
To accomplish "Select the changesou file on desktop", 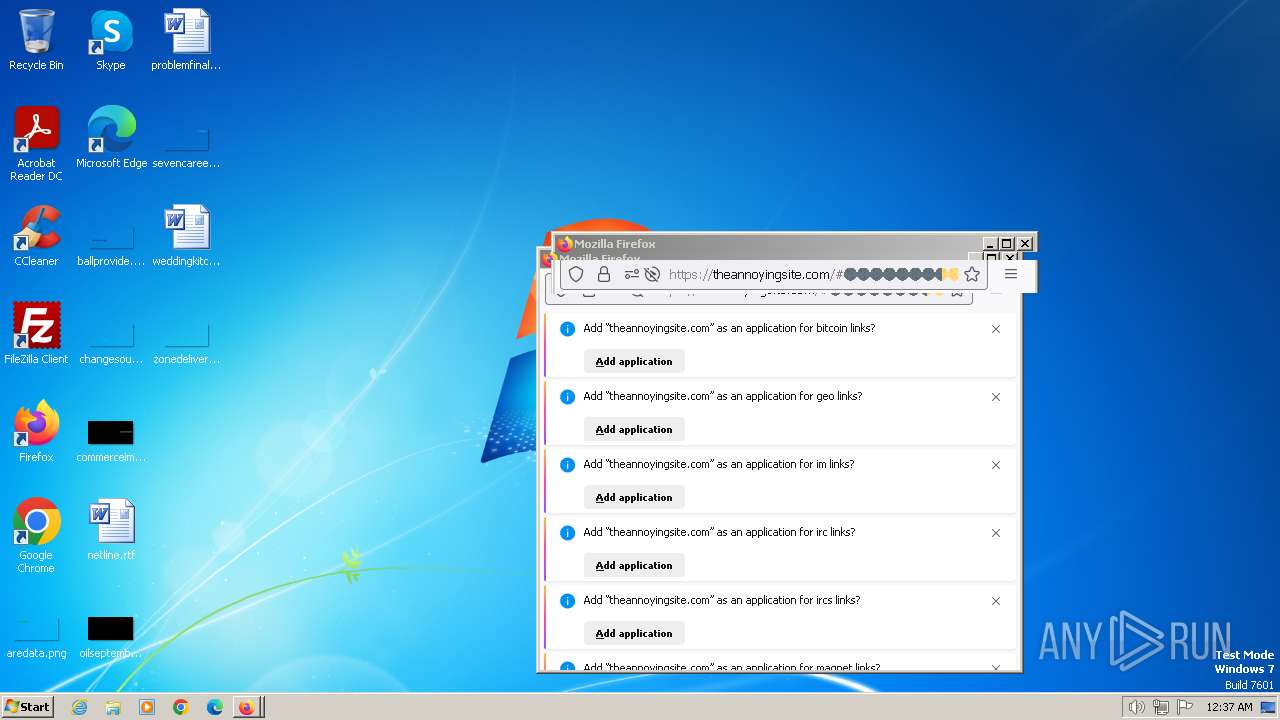I will pos(111,334).
